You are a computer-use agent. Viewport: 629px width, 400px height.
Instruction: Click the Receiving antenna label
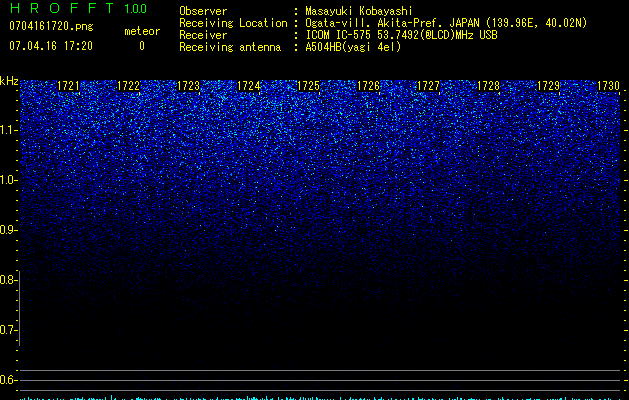tap(230, 47)
